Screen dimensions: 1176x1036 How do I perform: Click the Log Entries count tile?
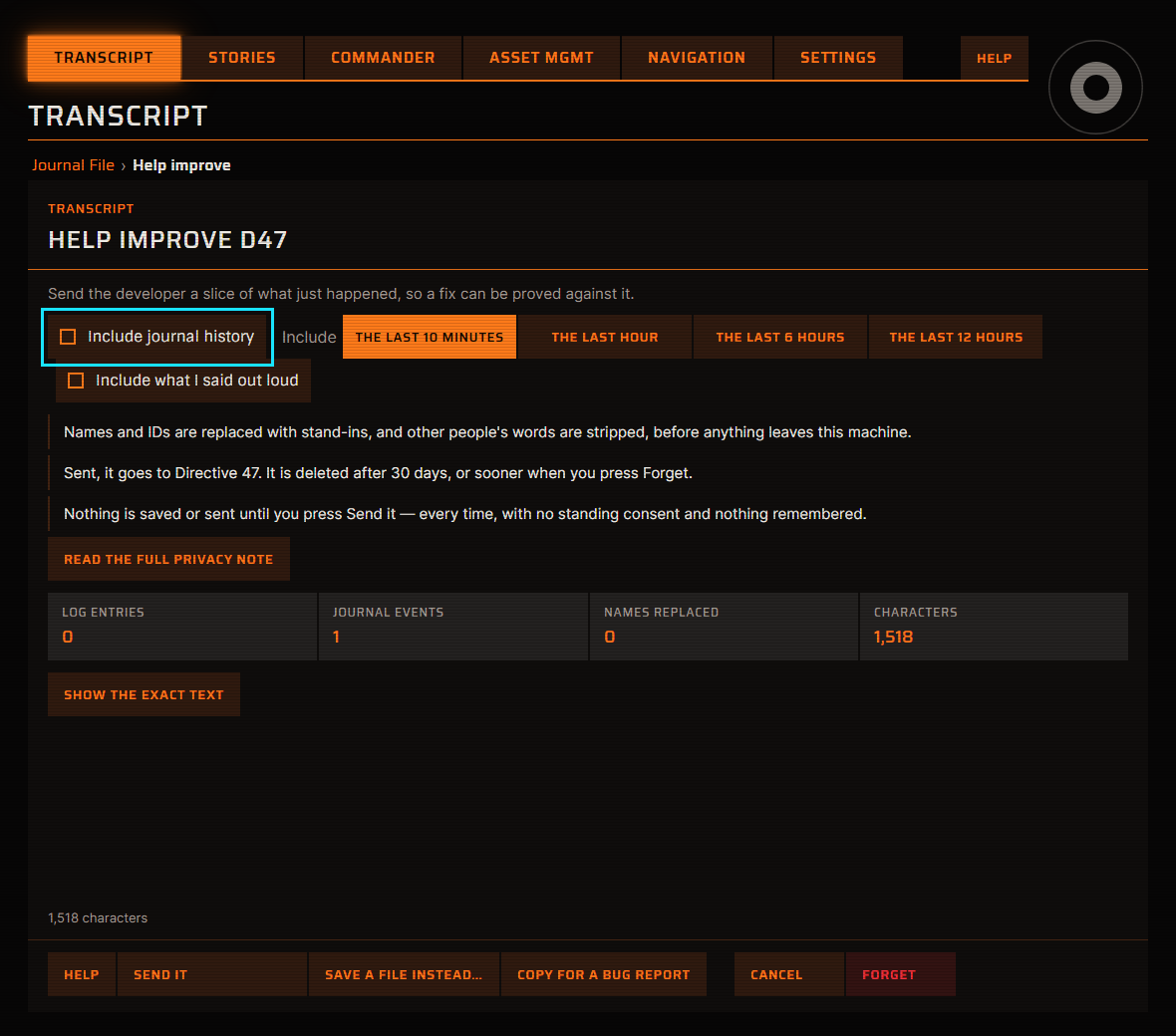pyautogui.click(x=182, y=626)
